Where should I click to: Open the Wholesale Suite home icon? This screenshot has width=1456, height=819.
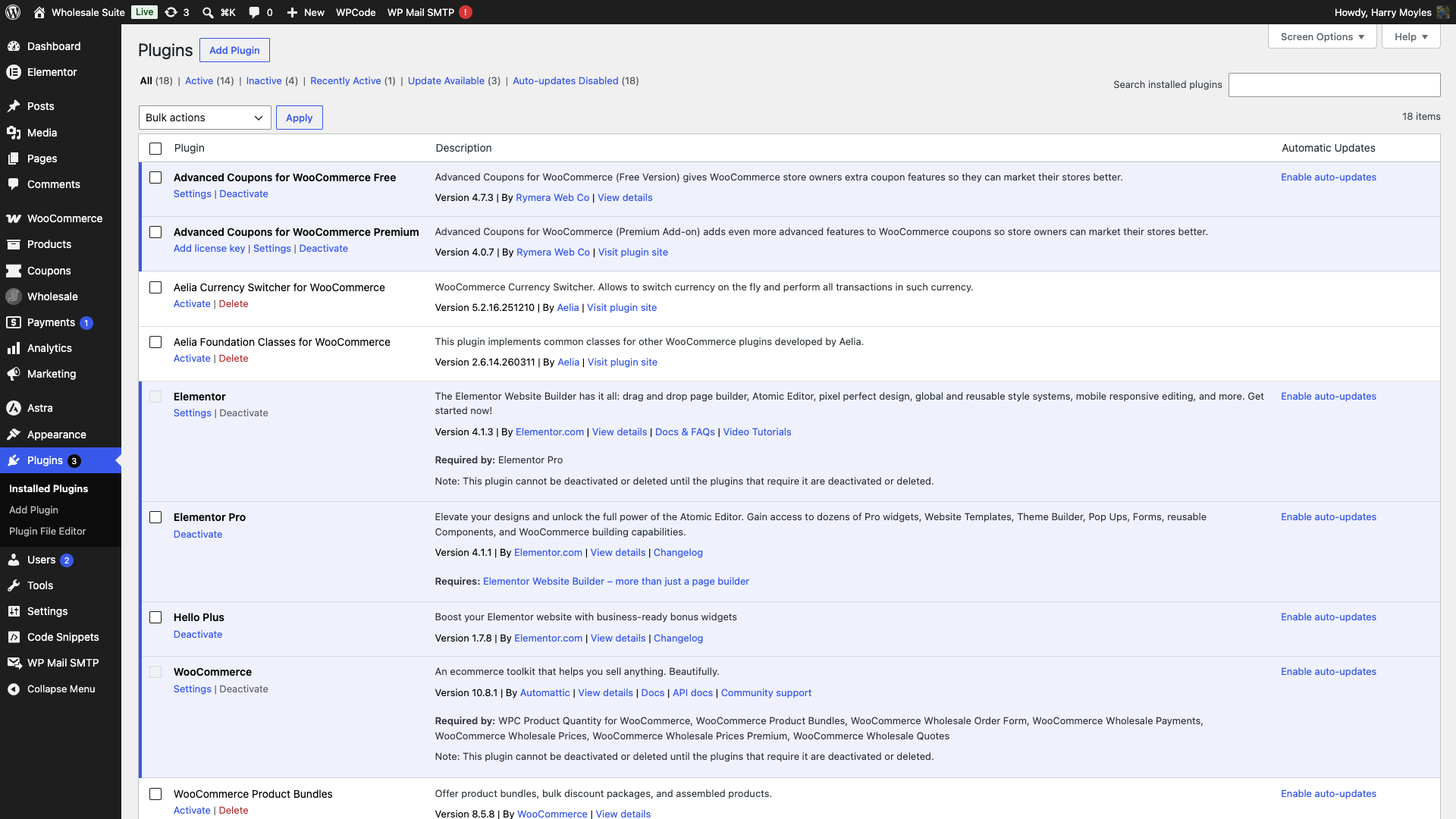coord(39,12)
